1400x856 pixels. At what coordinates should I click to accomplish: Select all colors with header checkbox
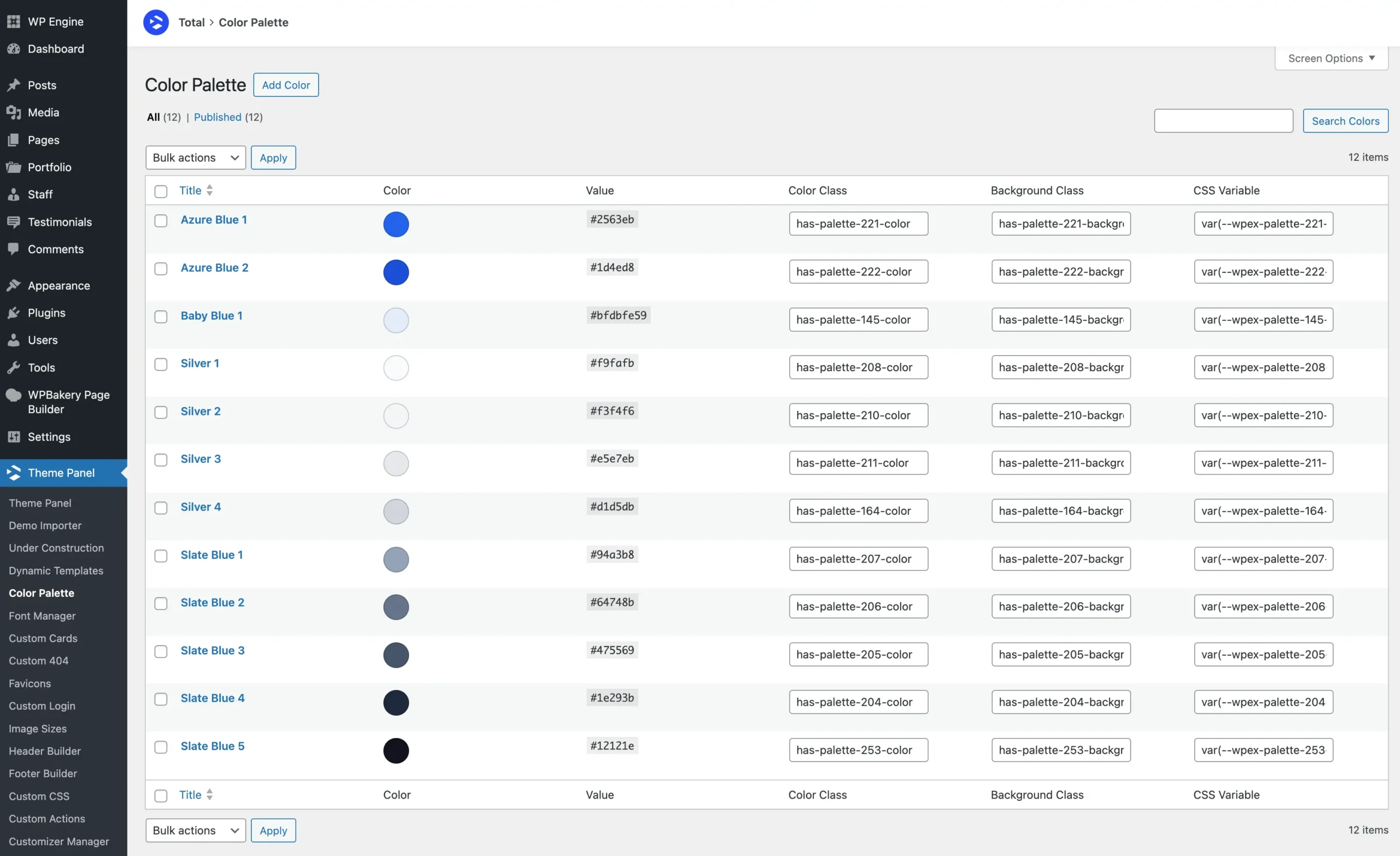(x=161, y=191)
